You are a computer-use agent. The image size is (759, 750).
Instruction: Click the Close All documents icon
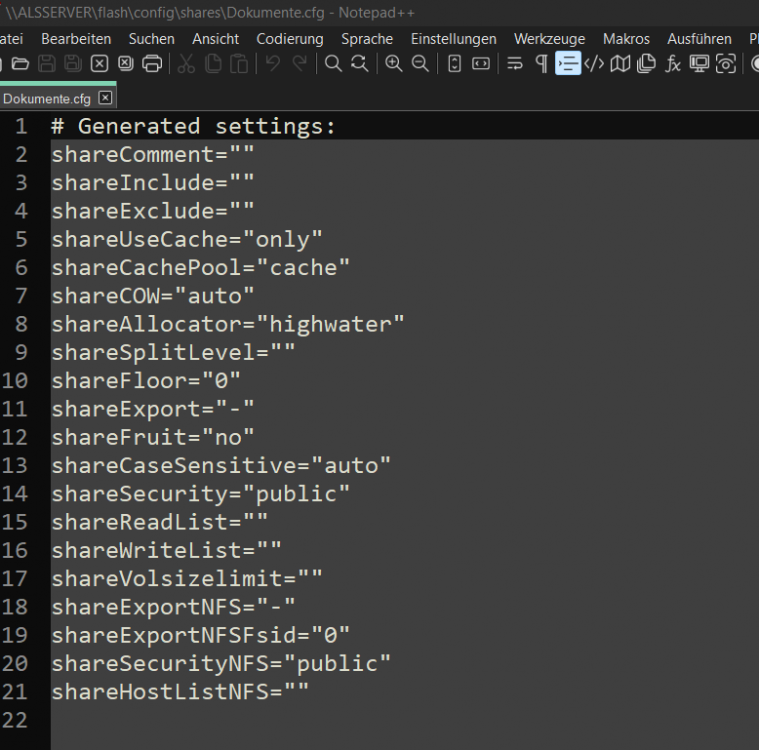[126, 63]
